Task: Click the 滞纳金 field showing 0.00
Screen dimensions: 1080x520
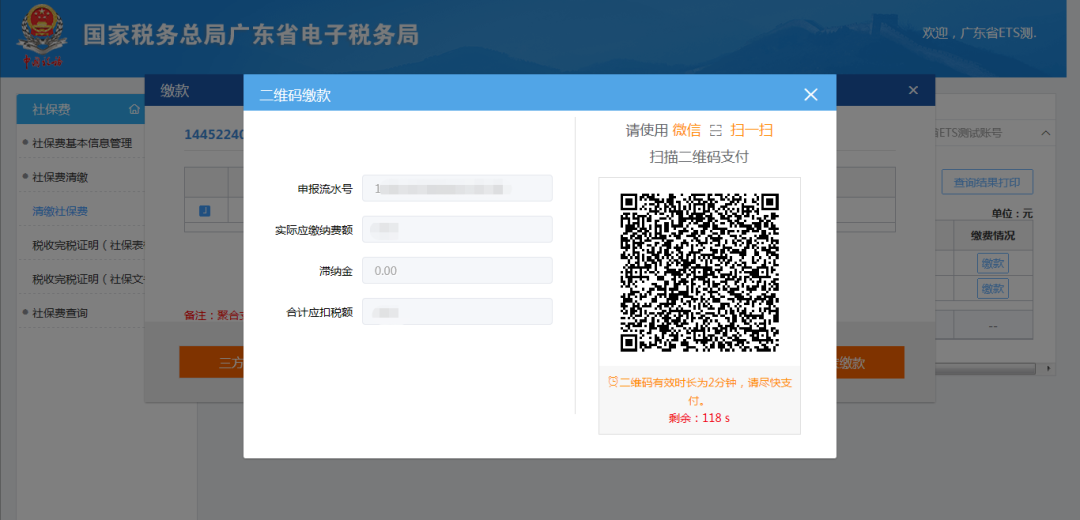Action: tap(457, 271)
